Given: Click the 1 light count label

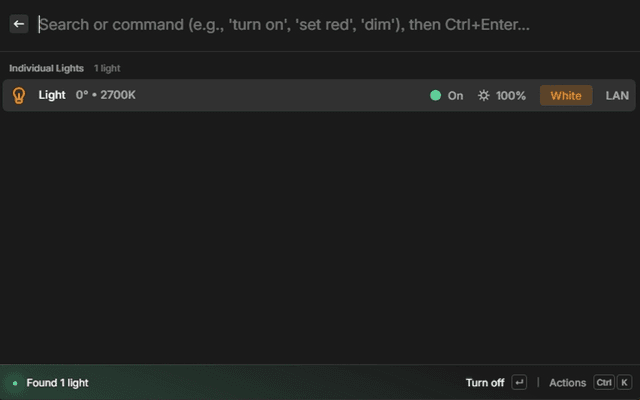Looking at the screenshot, I should click(x=107, y=68).
